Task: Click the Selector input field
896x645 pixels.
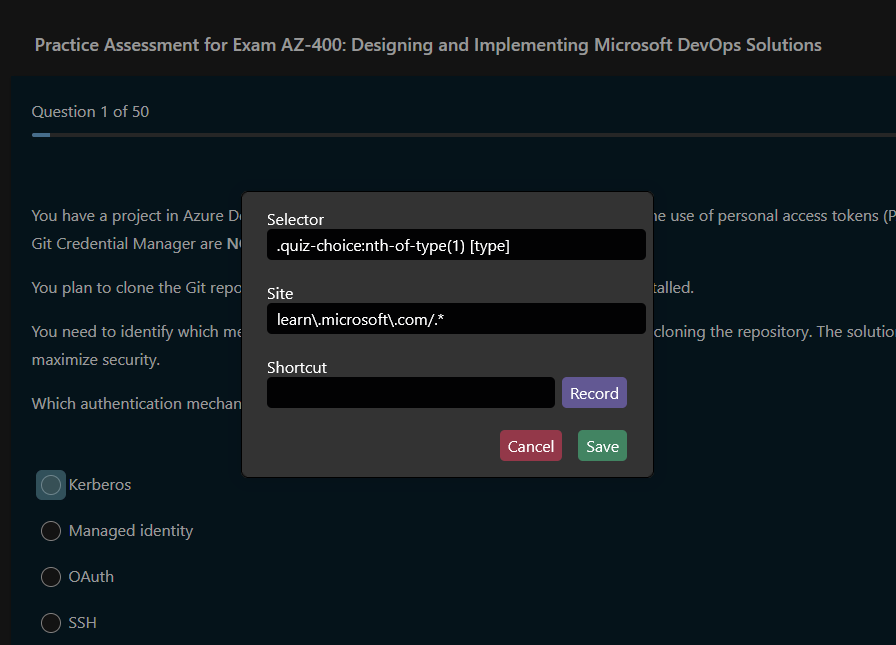Action: 456,245
